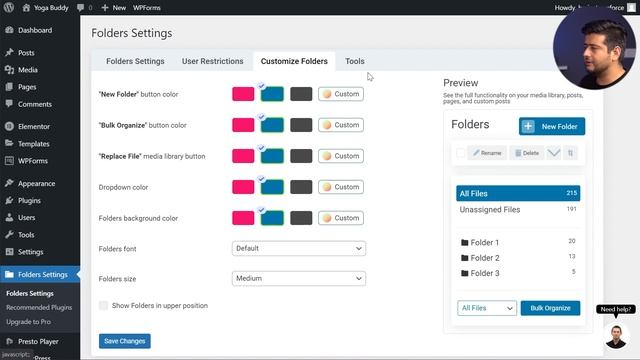
Task: Open Recommended Plugins submenu item
Action: coord(39,307)
